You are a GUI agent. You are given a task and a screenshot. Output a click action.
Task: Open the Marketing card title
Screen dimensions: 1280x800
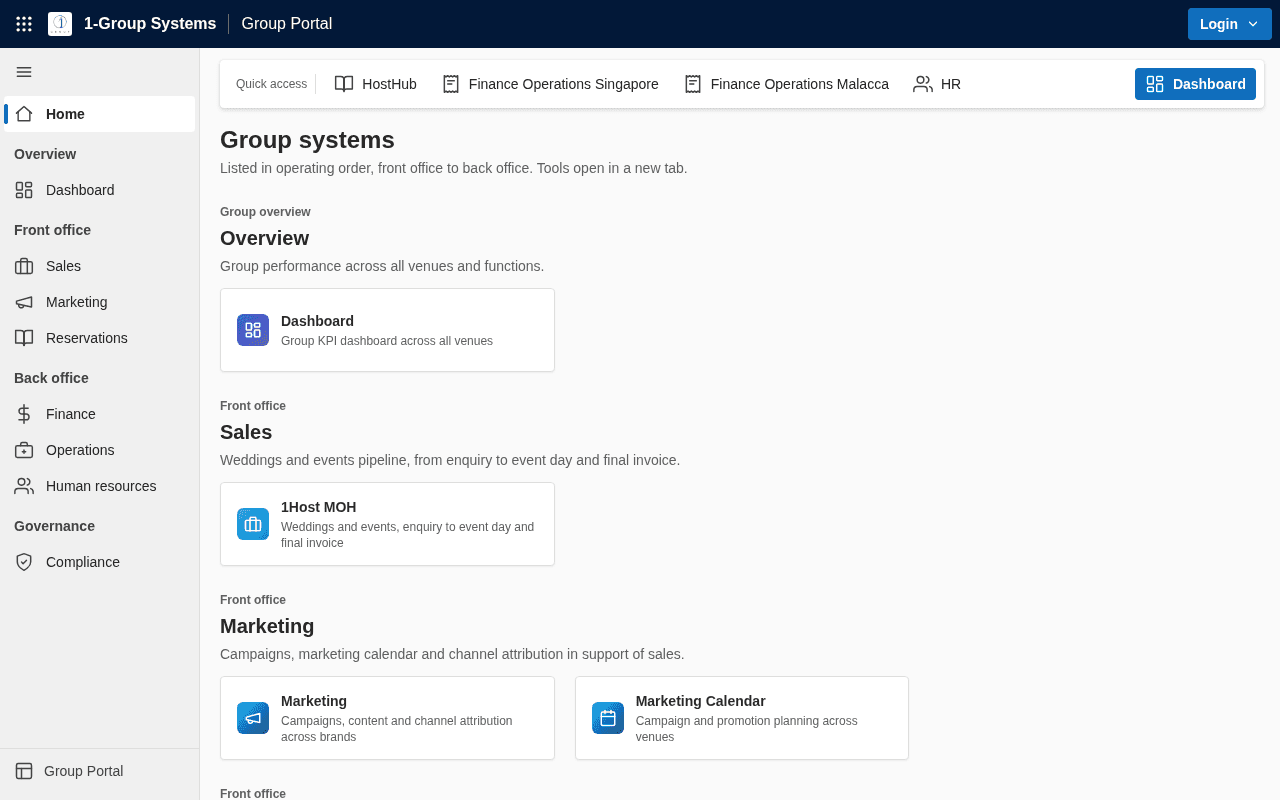[x=314, y=701]
